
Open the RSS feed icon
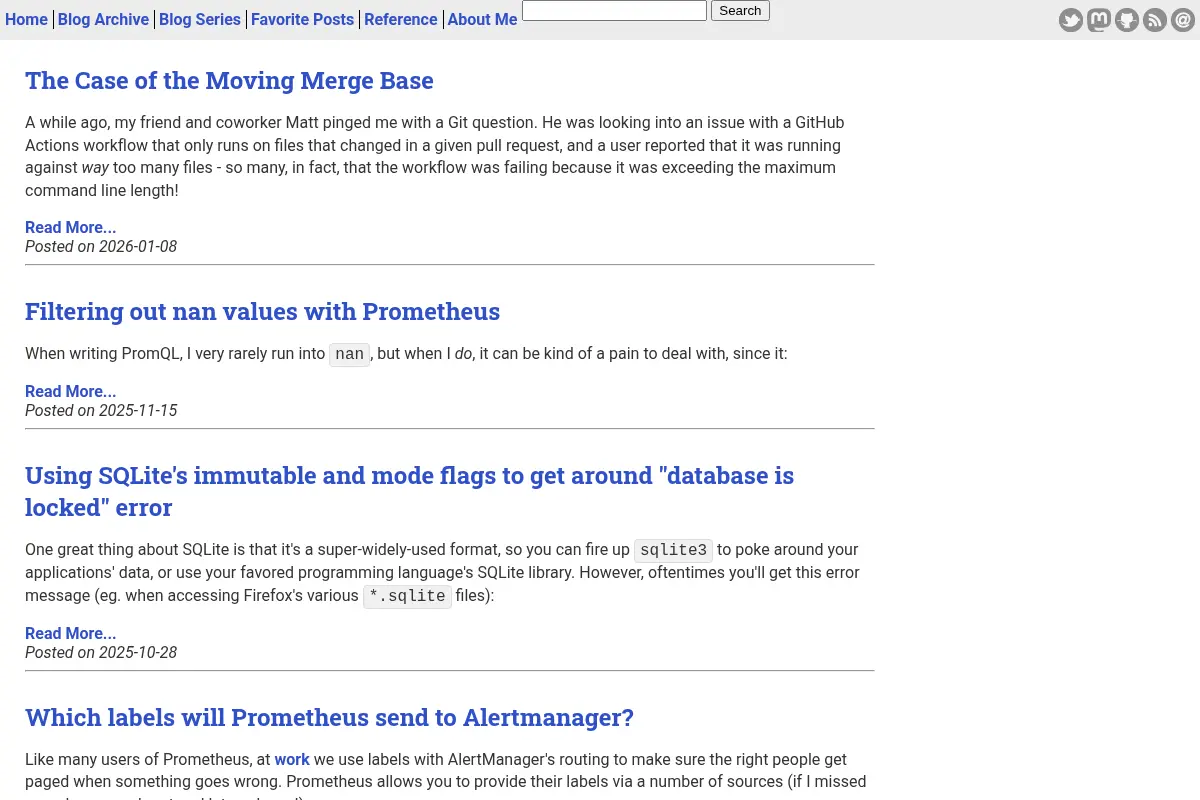(1155, 20)
